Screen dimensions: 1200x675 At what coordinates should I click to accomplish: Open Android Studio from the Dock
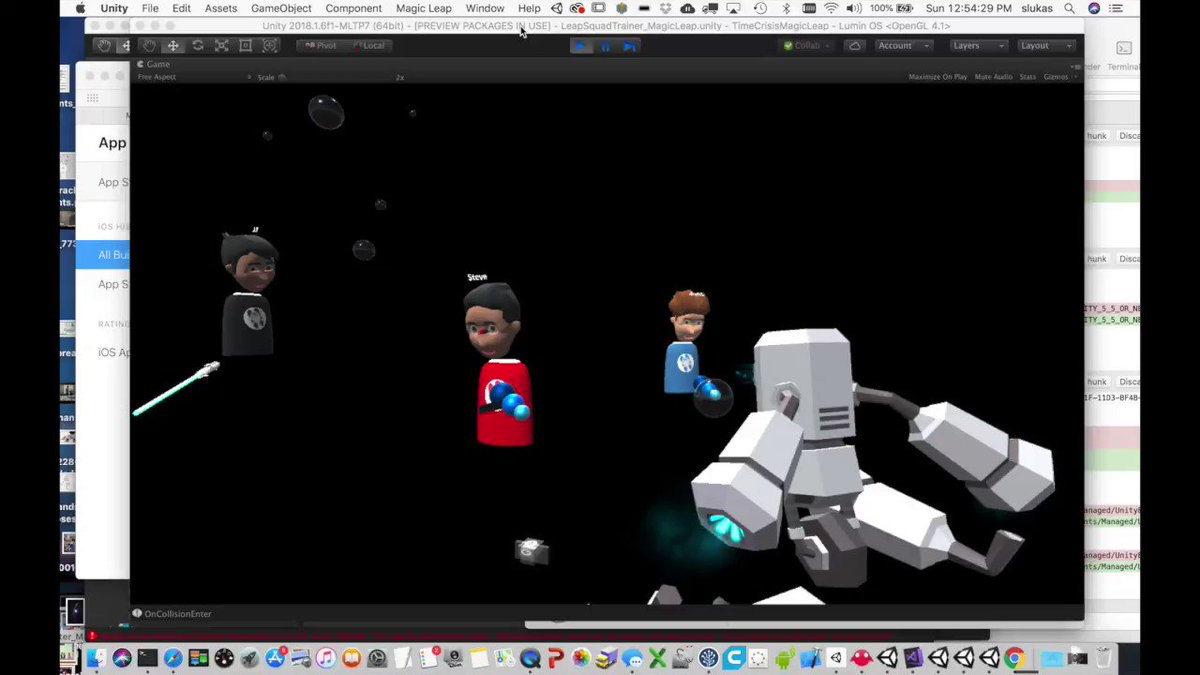click(785, 658)
